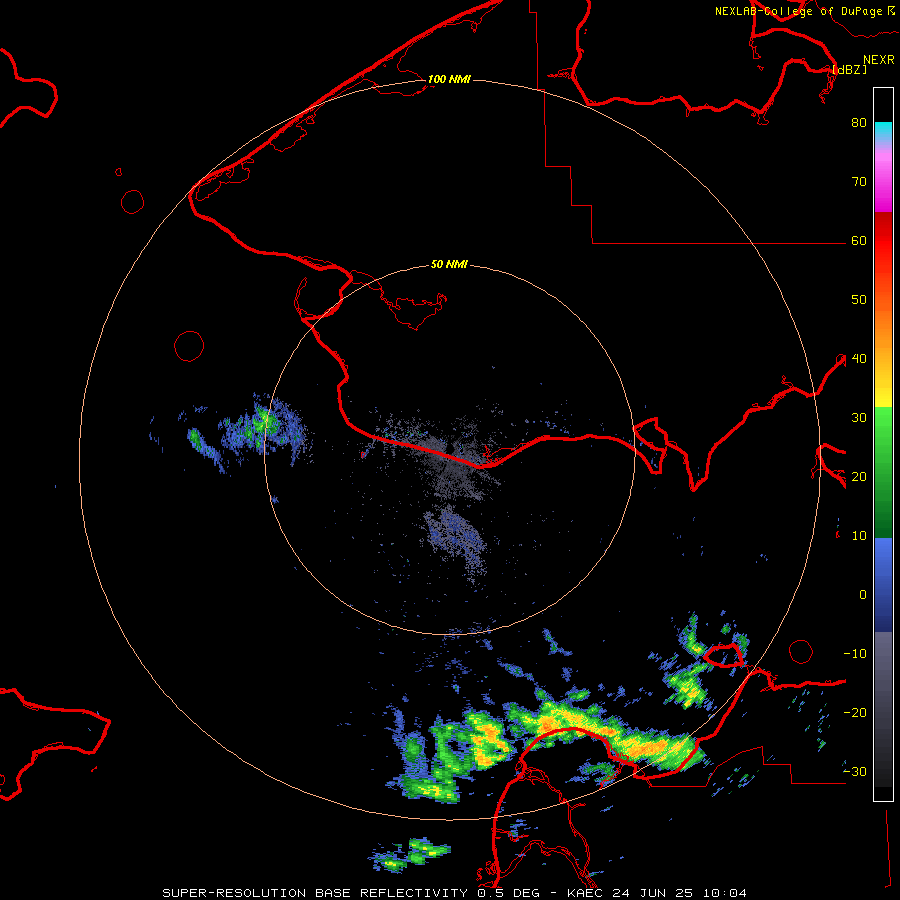Click the dBZ reflectivity color scale bar
The image size is (900, 900).
pos(883,444)
